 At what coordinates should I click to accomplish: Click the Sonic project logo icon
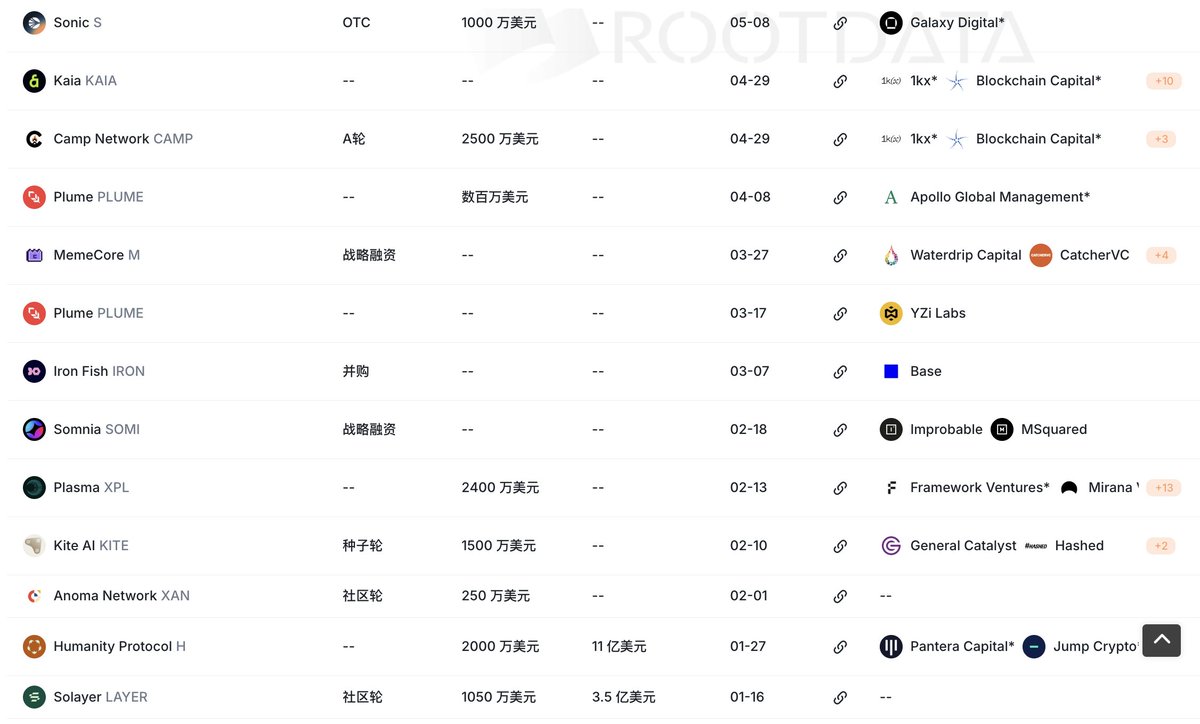click(x=35, y=23)
